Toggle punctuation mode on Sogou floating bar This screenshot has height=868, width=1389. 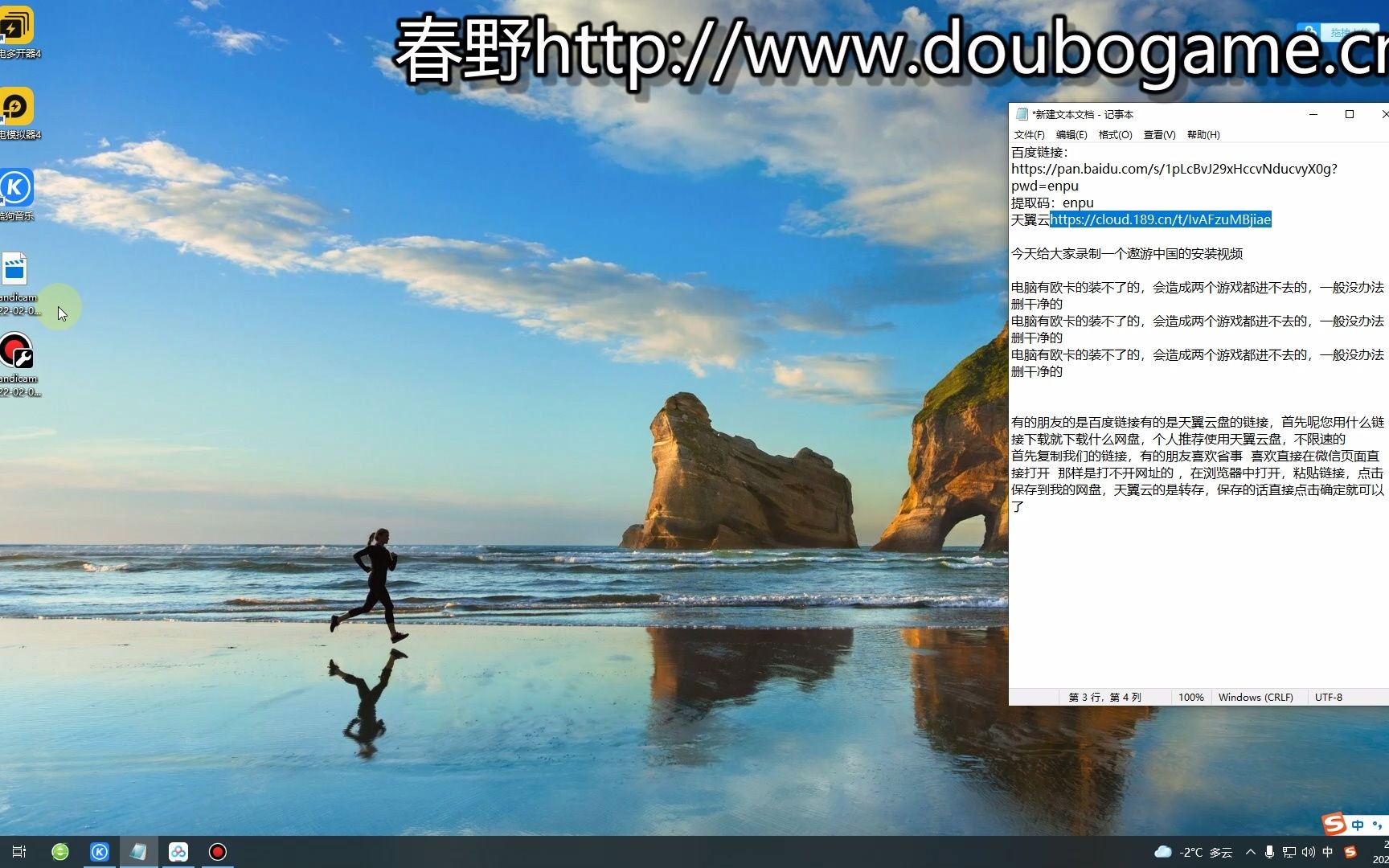1378,825
